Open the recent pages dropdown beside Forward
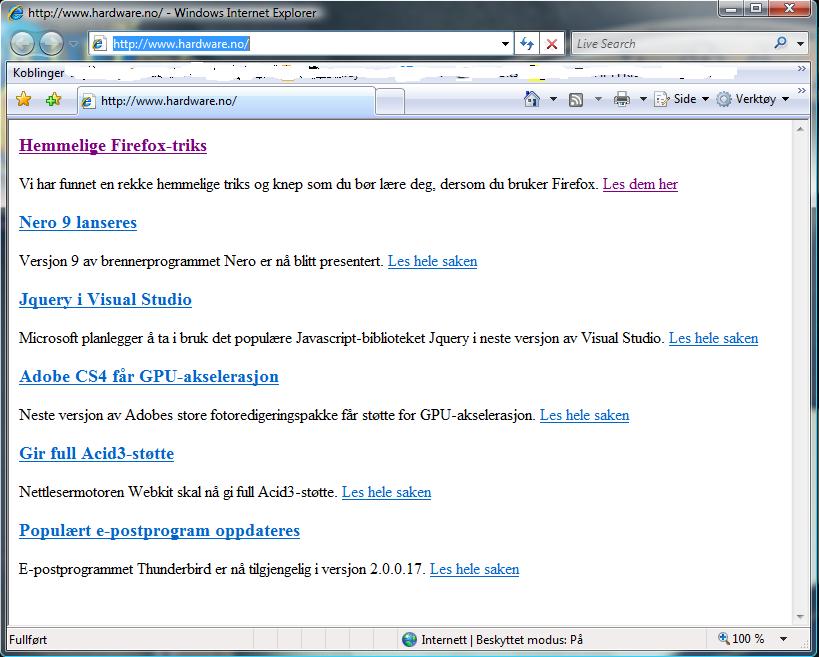Image resolution: width=819 pixels, height=657 pixels. 73,44
